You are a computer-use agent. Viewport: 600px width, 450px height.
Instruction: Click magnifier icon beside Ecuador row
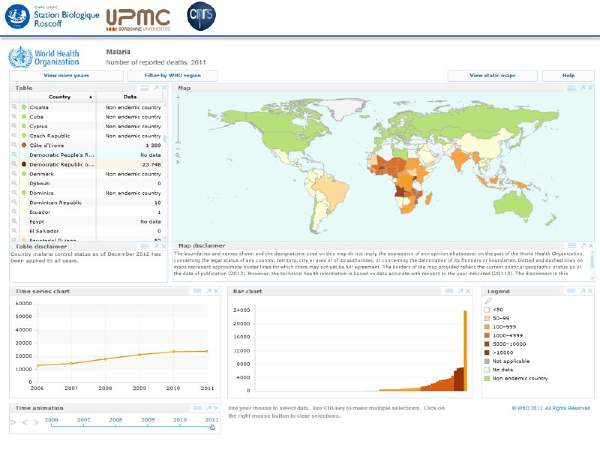pyautogui.click(x=14, y=212)
